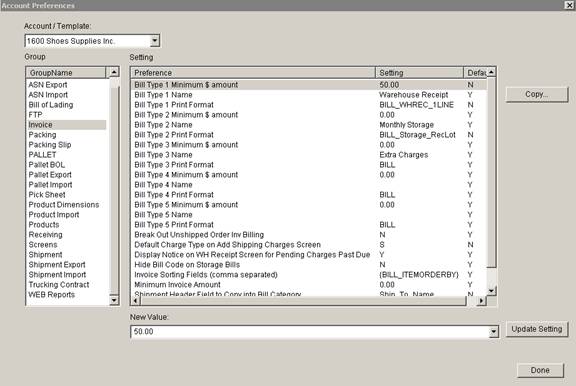
Task: Click the Extra Charges setting value
Action: (404, 155)
